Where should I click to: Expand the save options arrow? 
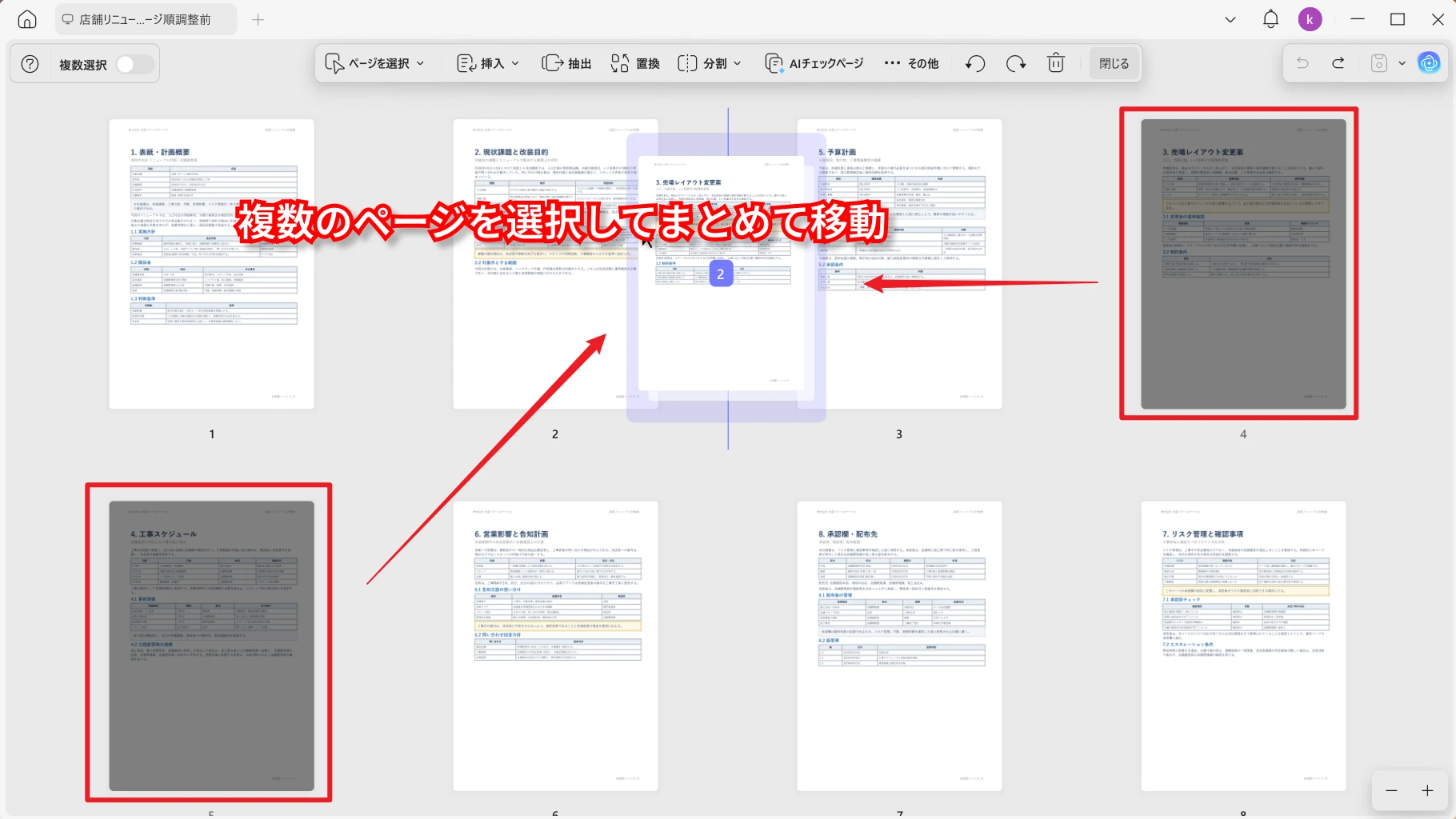[x=1402, y=63]
